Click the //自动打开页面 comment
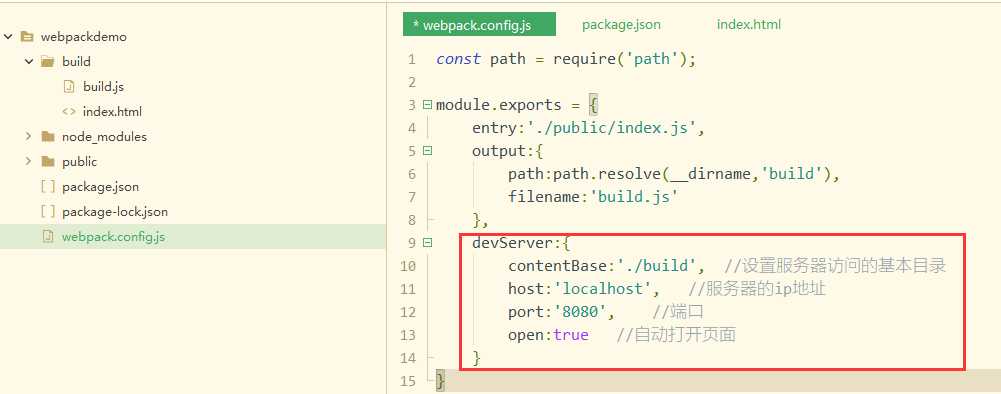Image resolution: width=1001 pixels, height=394 pixels. point(676,335)
